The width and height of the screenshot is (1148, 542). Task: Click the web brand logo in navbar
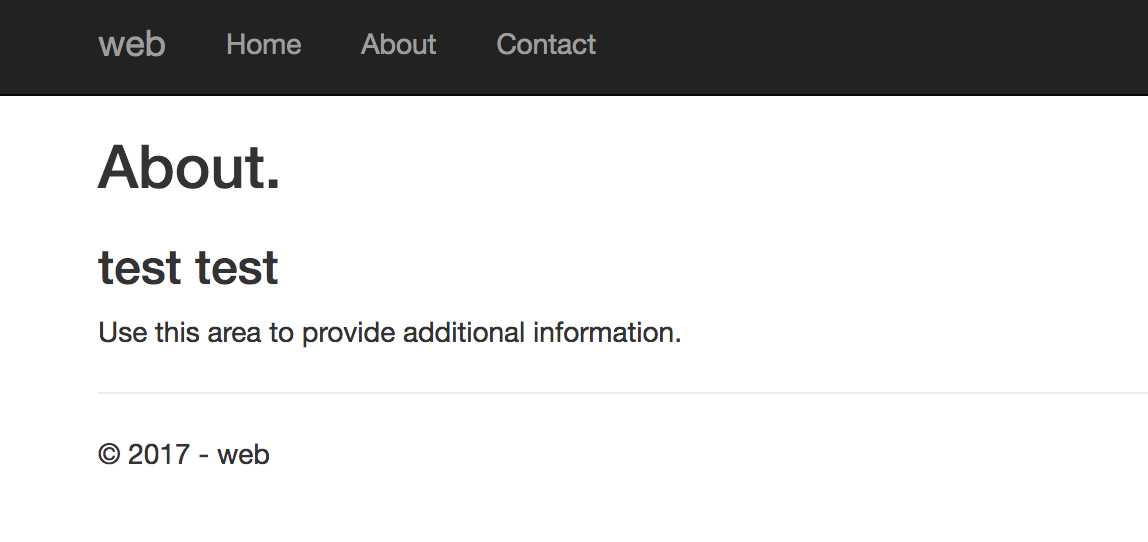click(x=132, y=45)
